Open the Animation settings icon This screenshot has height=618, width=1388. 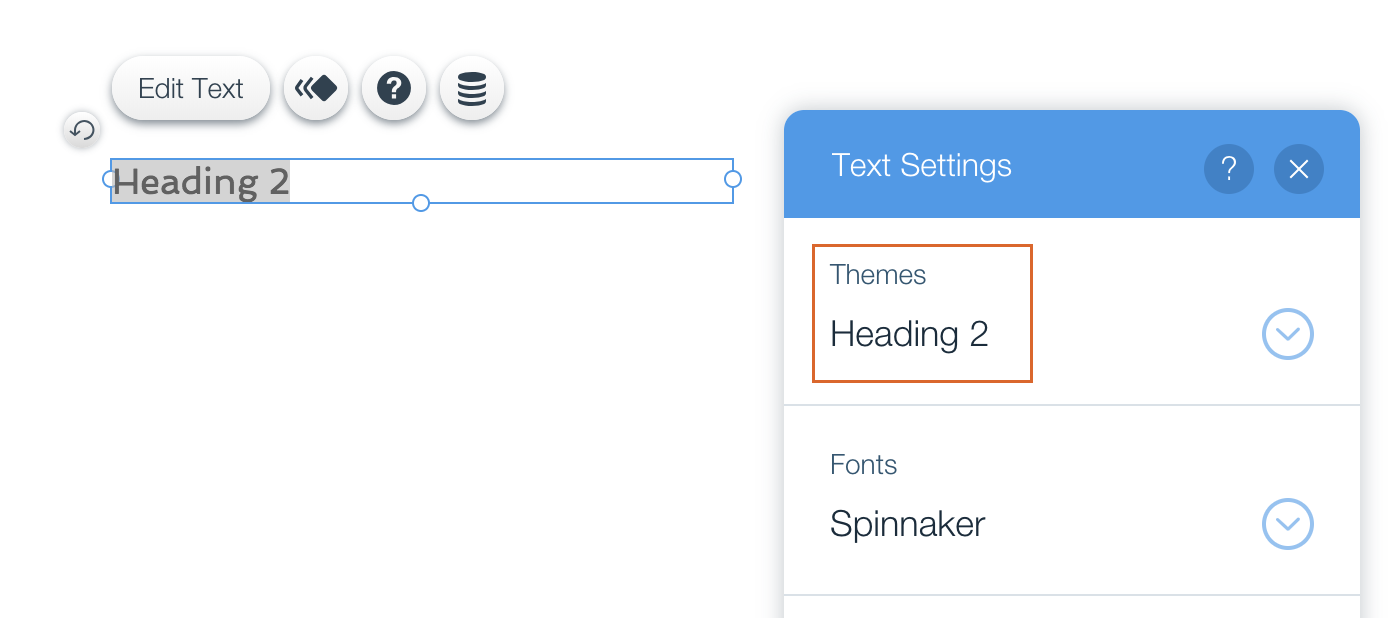pyautogui.click(x=316, y=89)
